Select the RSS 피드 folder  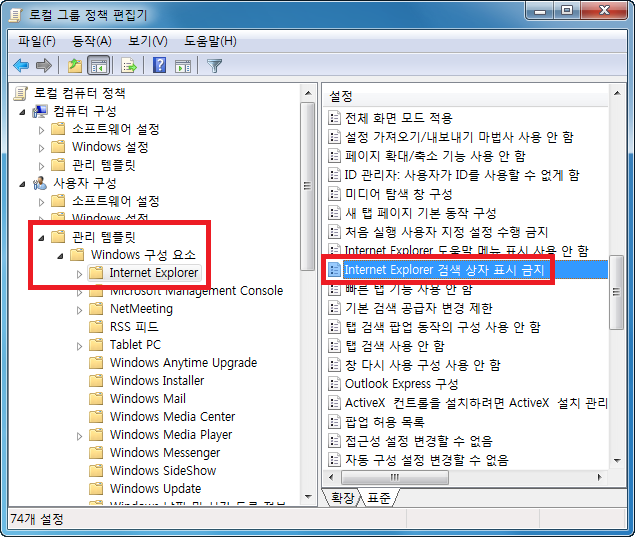(134, 326)
